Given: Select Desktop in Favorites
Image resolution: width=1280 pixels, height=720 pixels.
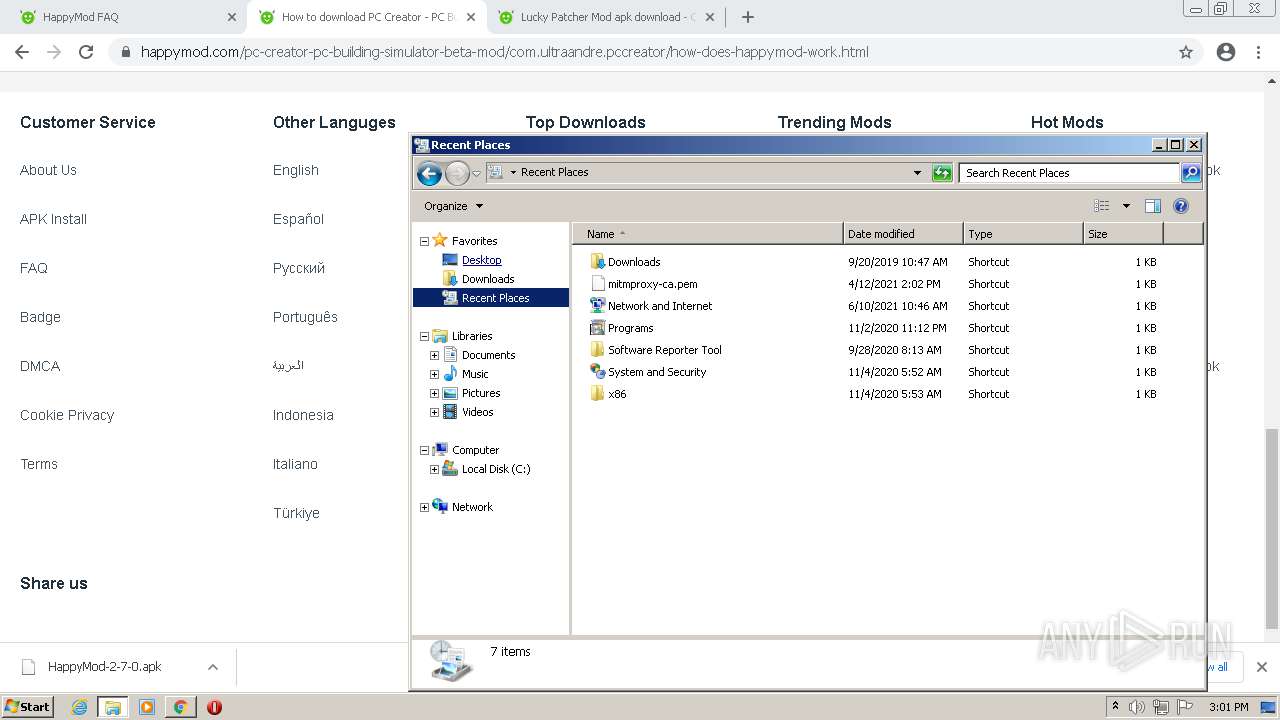Looking at the screenshot, I should pos(481,260).
